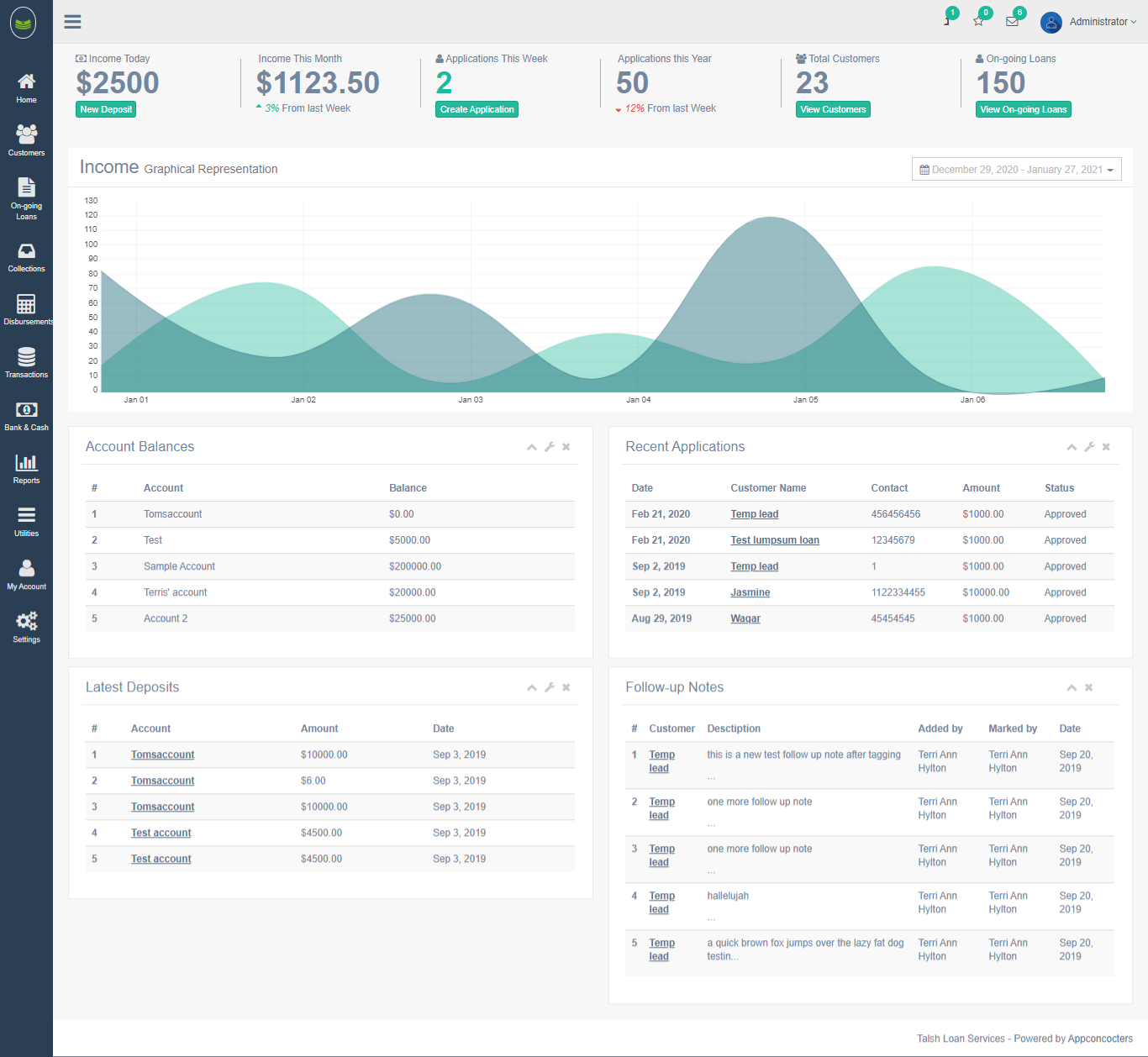1148x1057 pixels.
Task: Collapse the Follow-up Notes panel
Action: click(1072, 687)
